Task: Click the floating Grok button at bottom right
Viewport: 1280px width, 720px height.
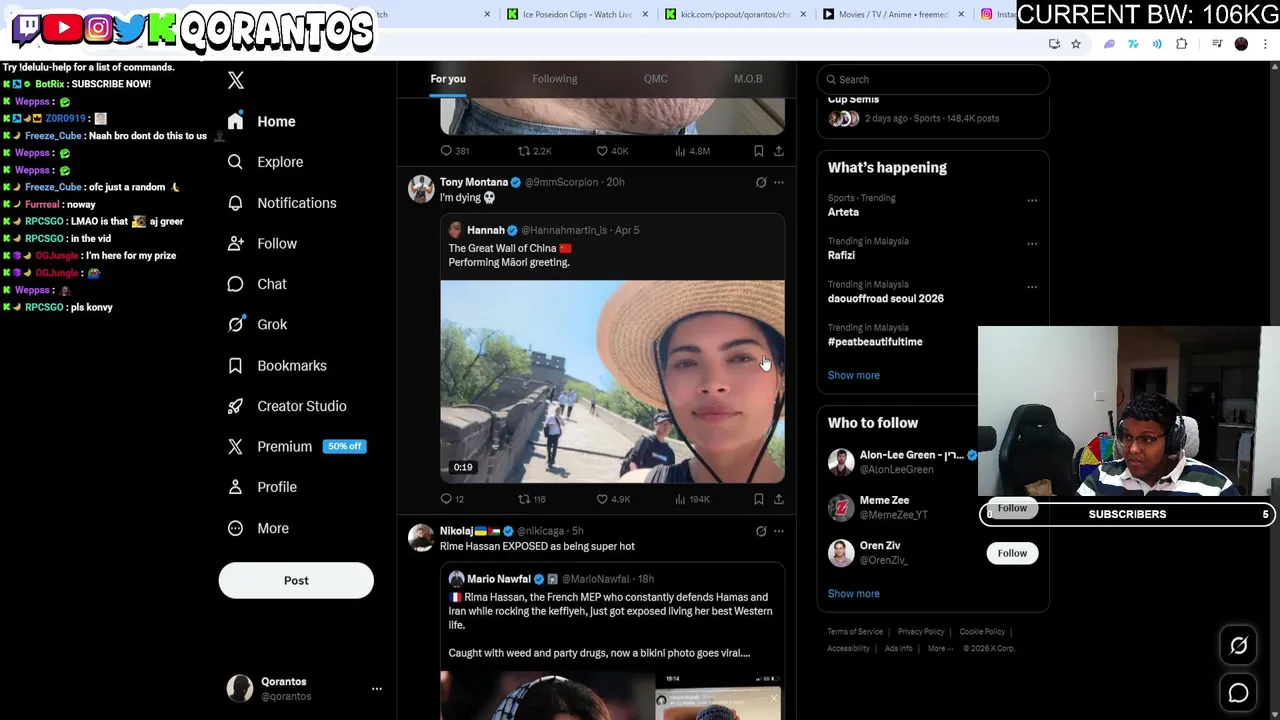Action: pyautogui.click(x=1239, y=646)
